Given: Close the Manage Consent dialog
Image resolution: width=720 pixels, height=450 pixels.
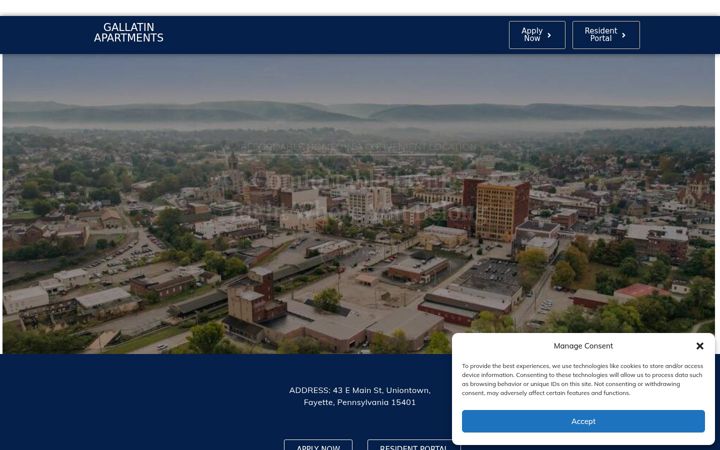Looking at the screenshot, I should 699,346.
